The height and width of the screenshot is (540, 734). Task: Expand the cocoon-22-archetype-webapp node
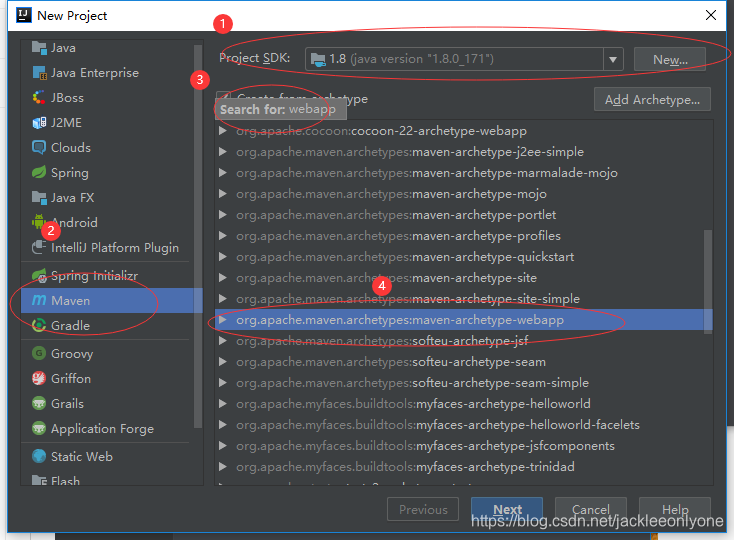coord(223,131)
